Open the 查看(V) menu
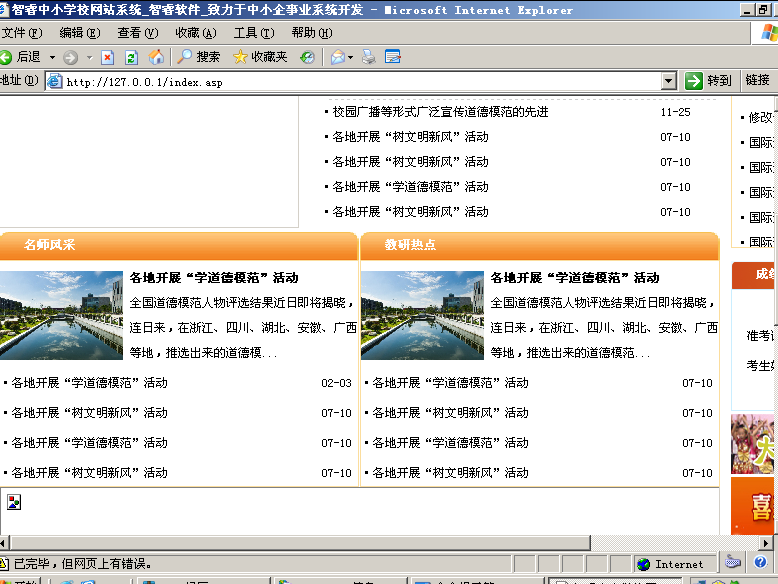This screenshot has height=584, width=778. (137, 33)
